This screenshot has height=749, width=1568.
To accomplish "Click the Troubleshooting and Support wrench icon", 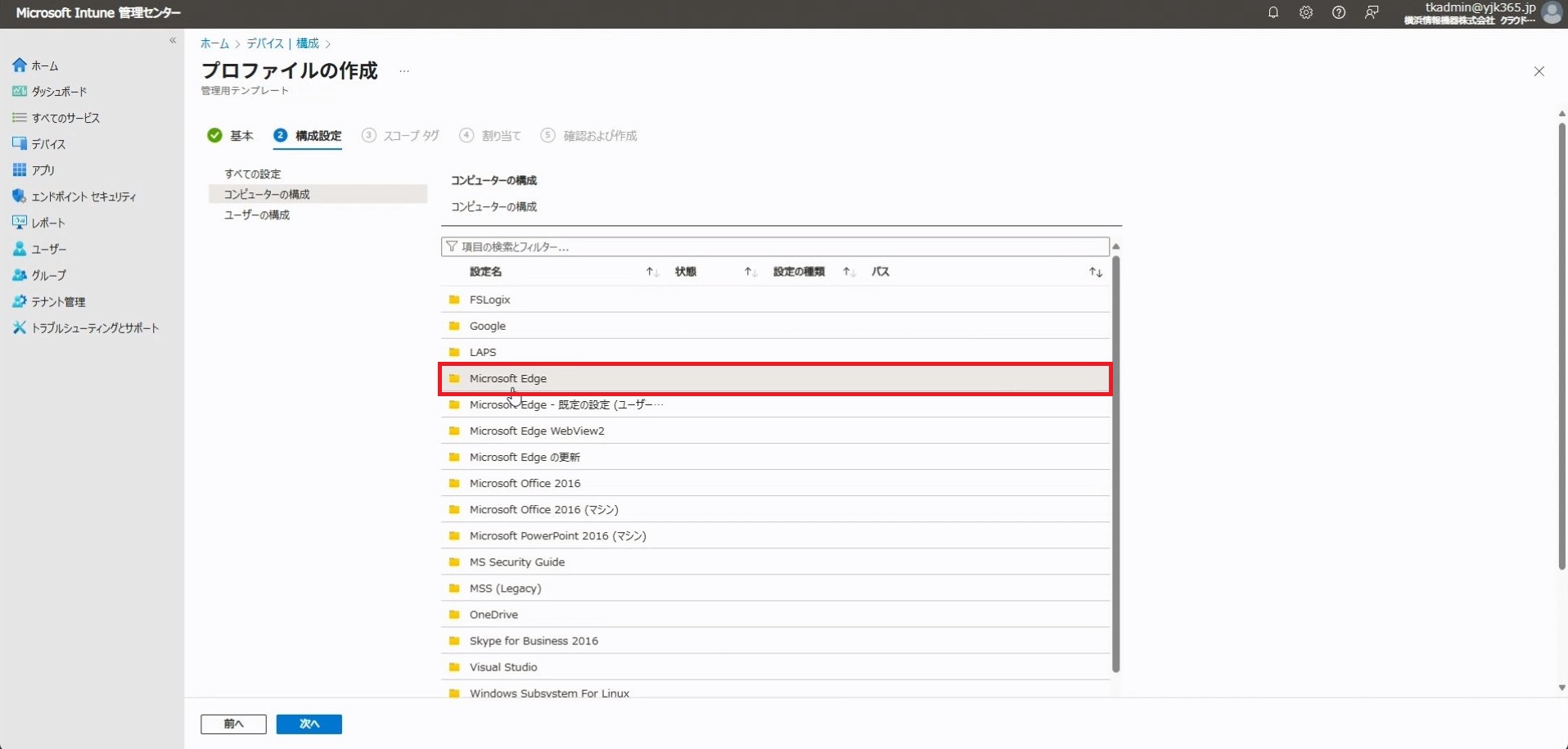I will (20, 327).
